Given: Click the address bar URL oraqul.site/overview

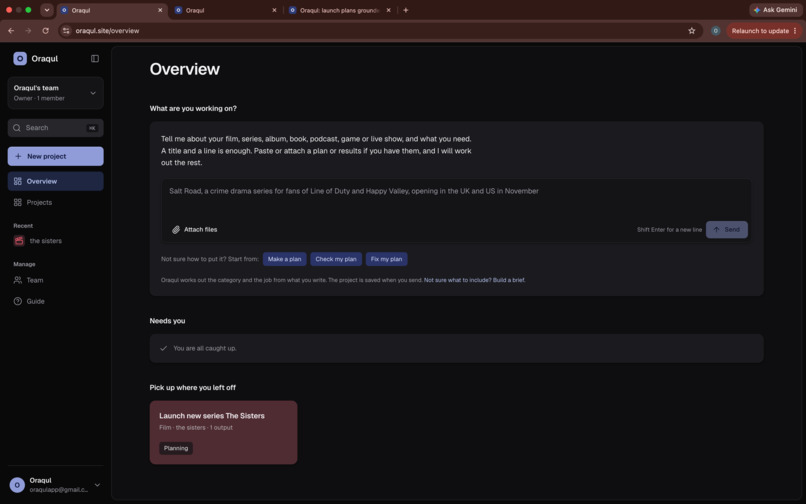Looking at the screenshot, I should click(x=107, y=31).
